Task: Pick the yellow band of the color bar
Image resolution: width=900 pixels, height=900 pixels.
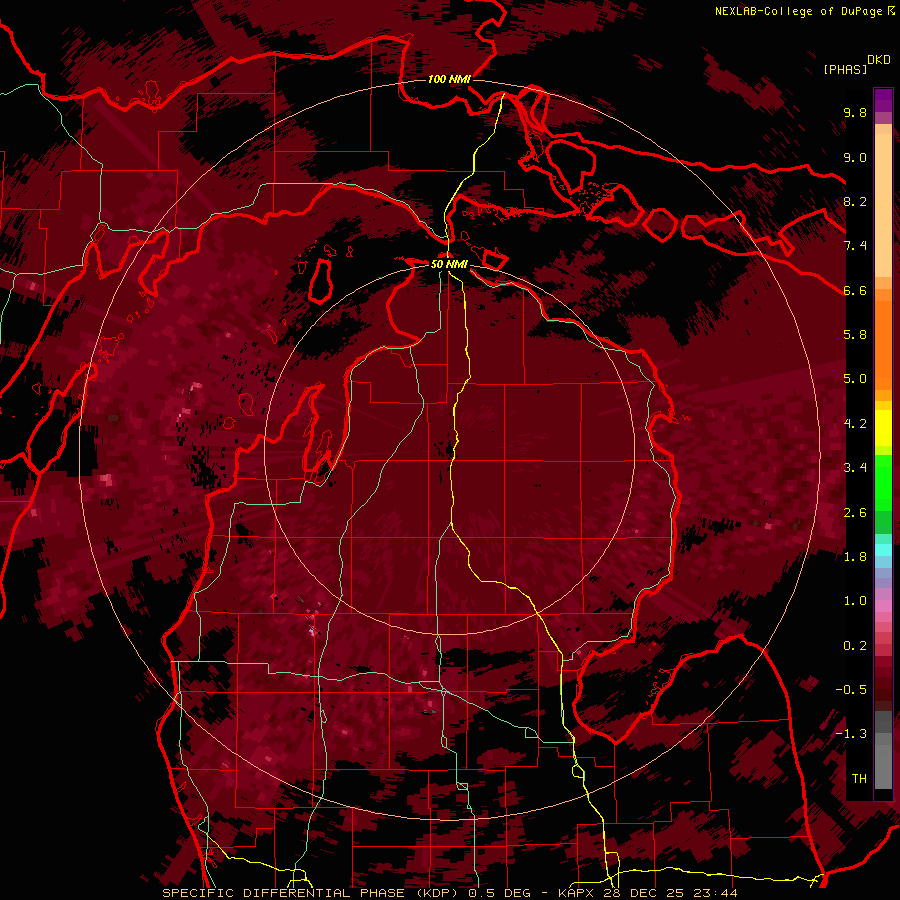Action: click(883, 428)
